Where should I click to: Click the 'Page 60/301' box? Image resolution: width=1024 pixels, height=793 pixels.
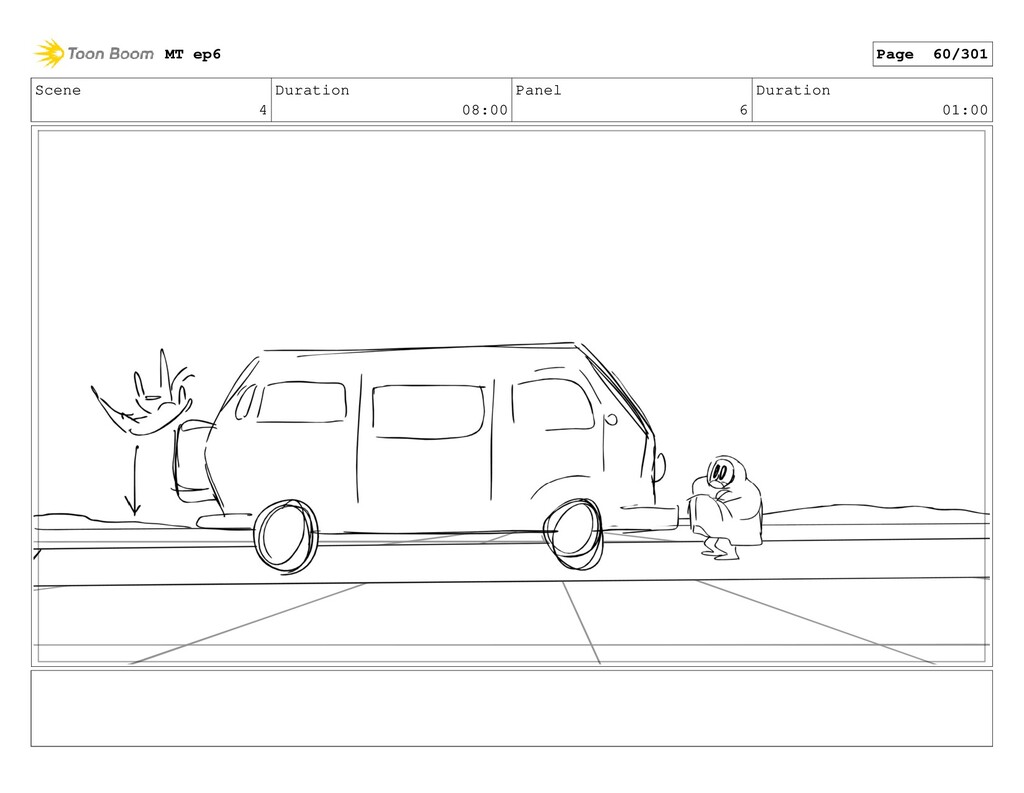pos(932,54)
